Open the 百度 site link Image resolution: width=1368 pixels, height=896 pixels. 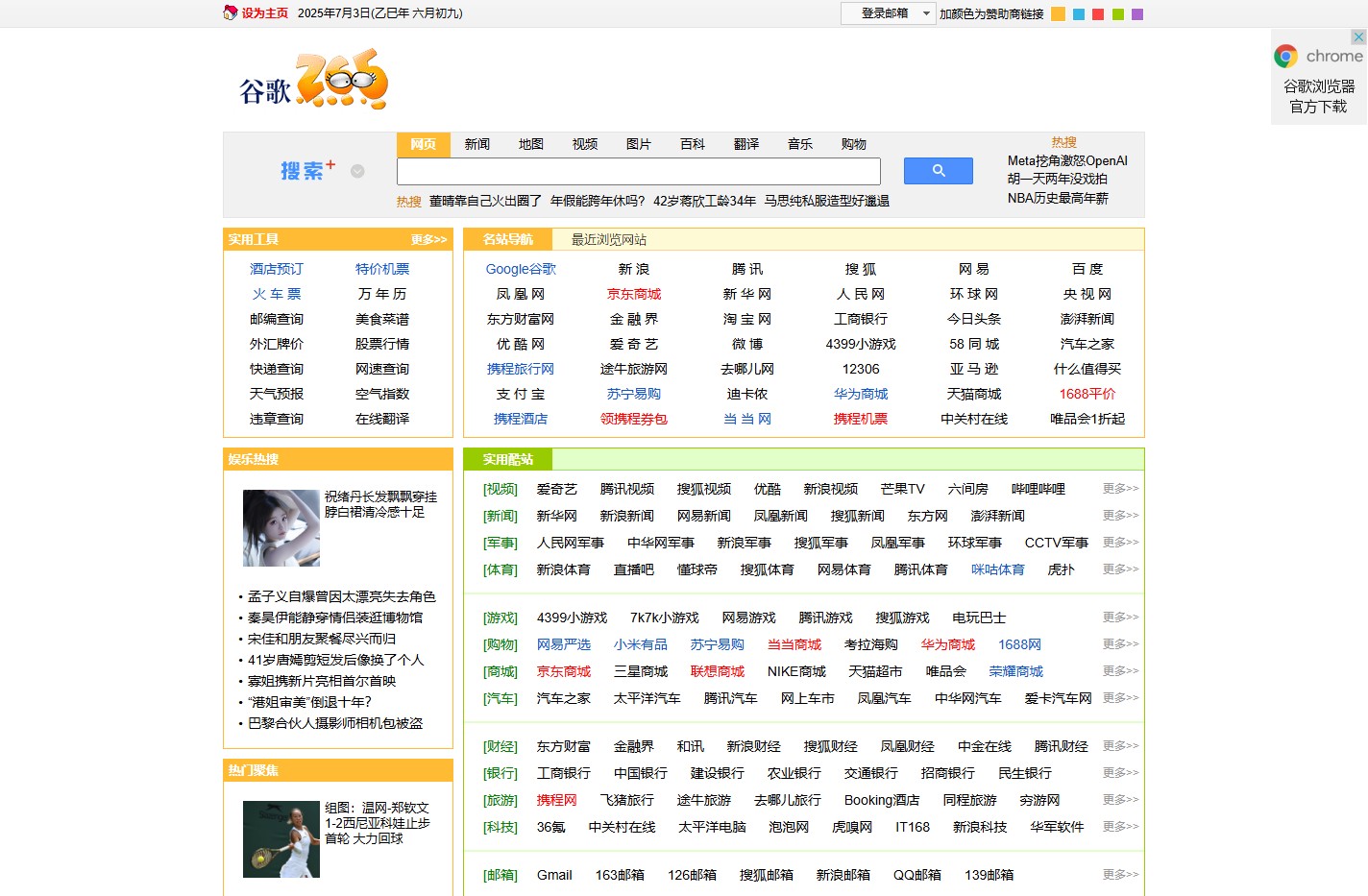(x=1087, y=269)
